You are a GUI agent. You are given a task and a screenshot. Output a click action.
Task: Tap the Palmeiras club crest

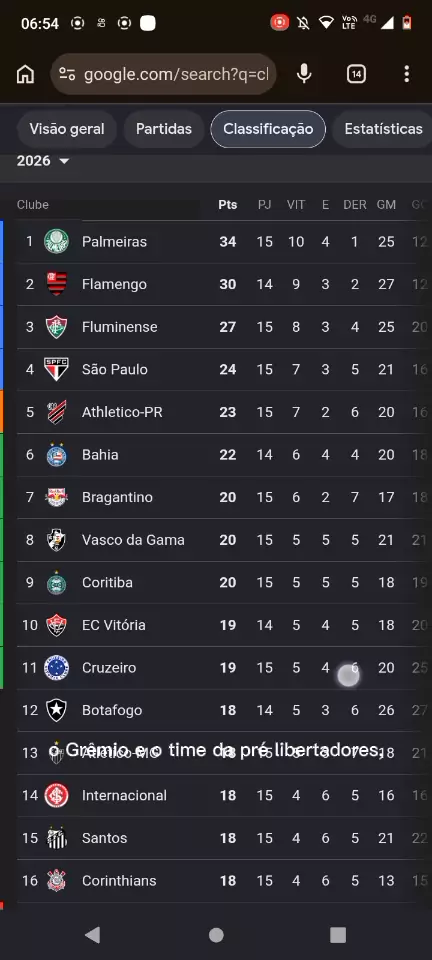coord(56,241)
